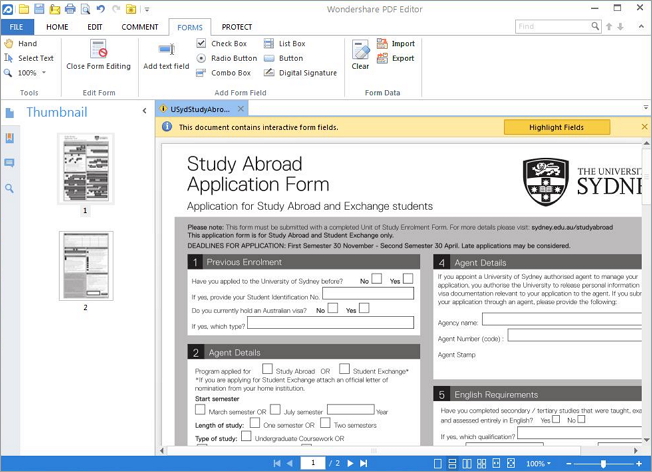Tick the July semester checkbox

275,409
